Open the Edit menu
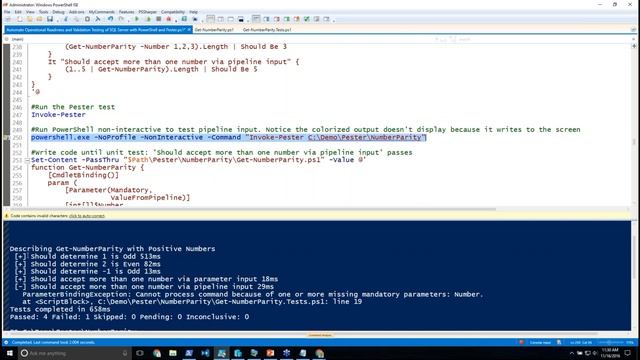This screenshot has height=360, width=640. (x=18, y=12)
